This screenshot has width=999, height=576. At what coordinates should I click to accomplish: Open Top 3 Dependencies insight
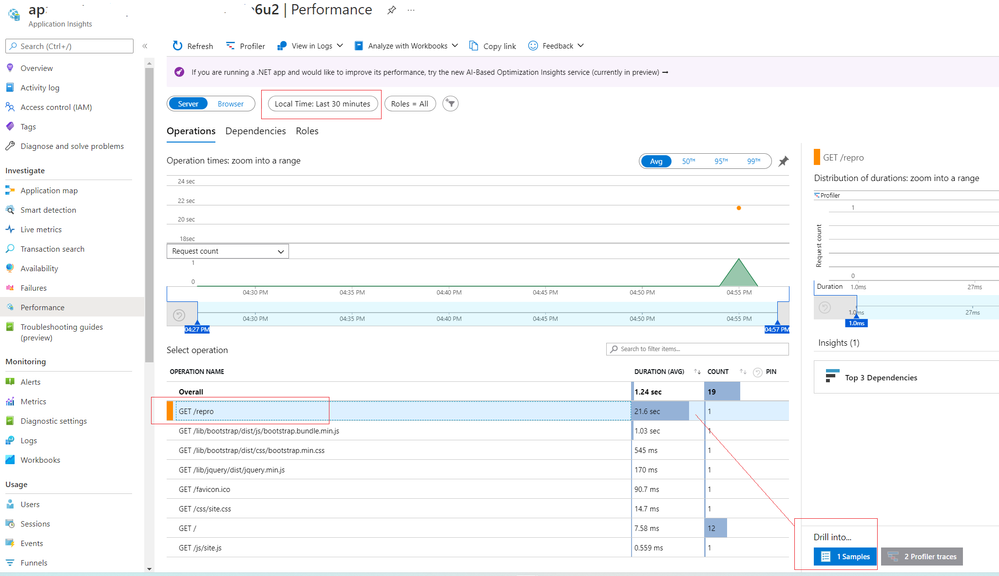click(906, 377)
